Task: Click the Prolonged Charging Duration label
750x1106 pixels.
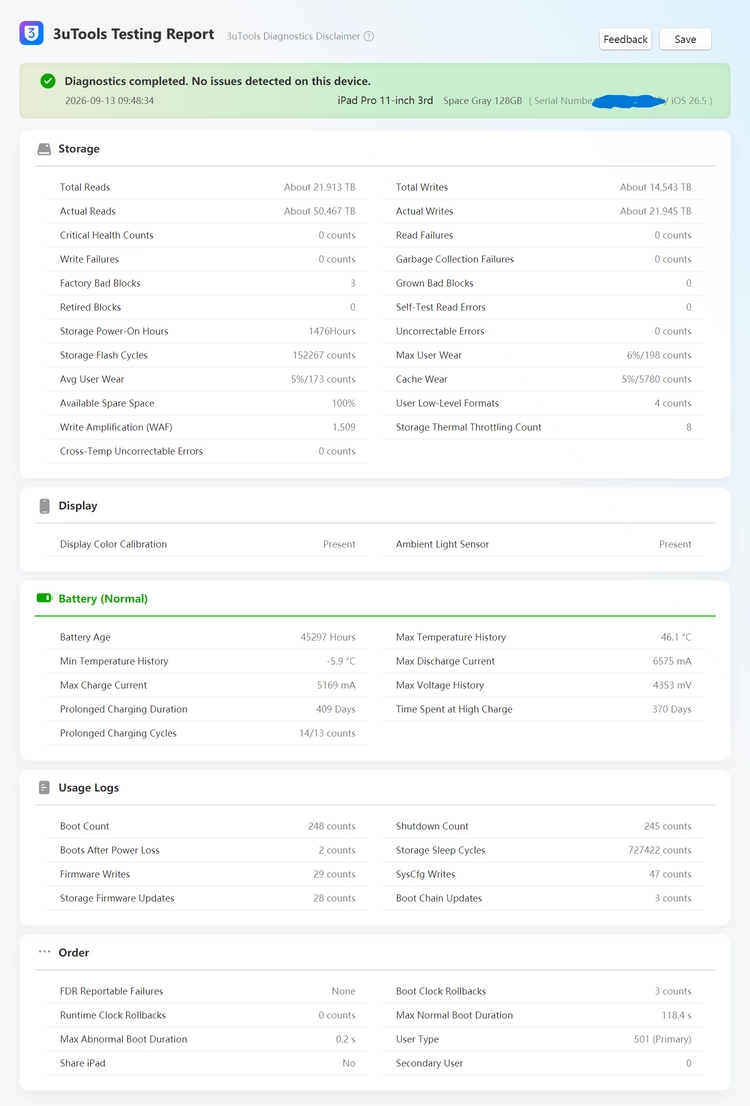Action: click(x=123, y=709)
